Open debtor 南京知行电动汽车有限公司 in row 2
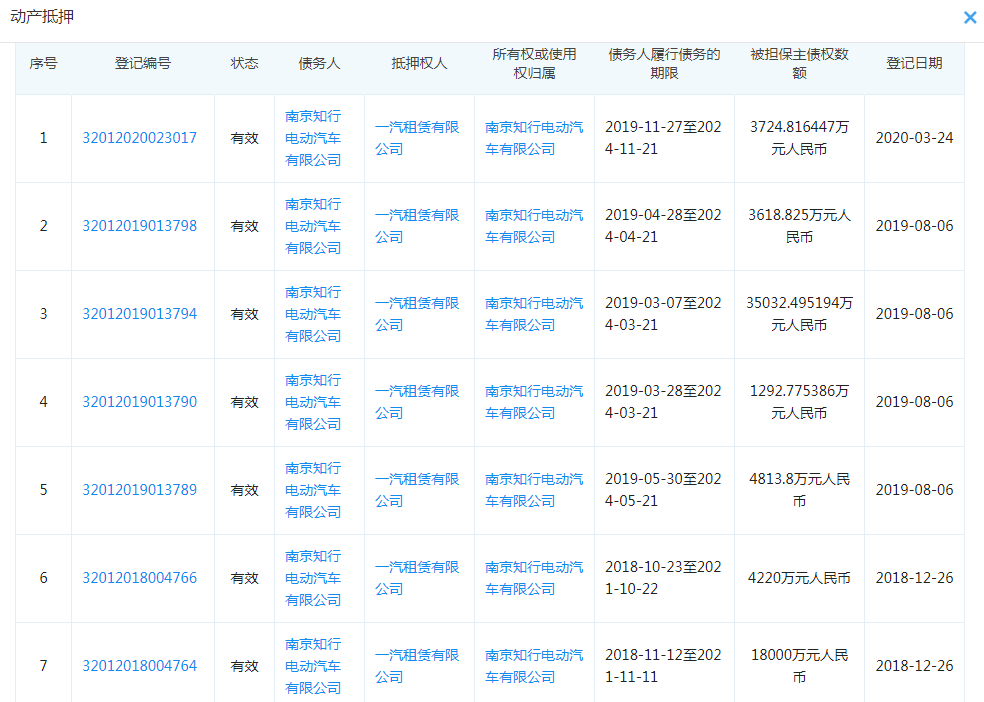Screen dimensions: 984x702 click(313, 226)
